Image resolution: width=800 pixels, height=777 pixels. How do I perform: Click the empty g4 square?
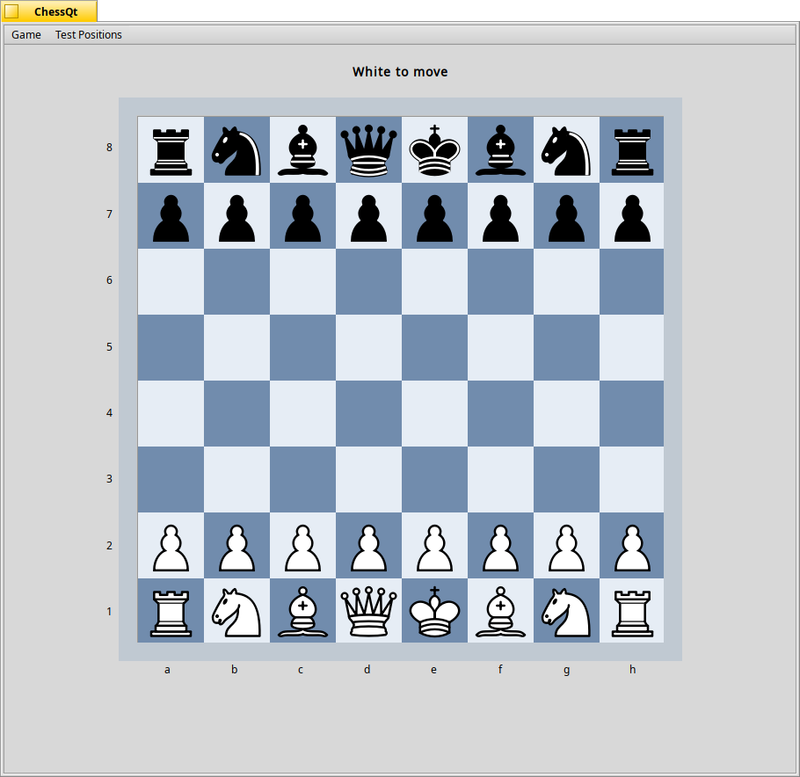(x=566, y=413)
